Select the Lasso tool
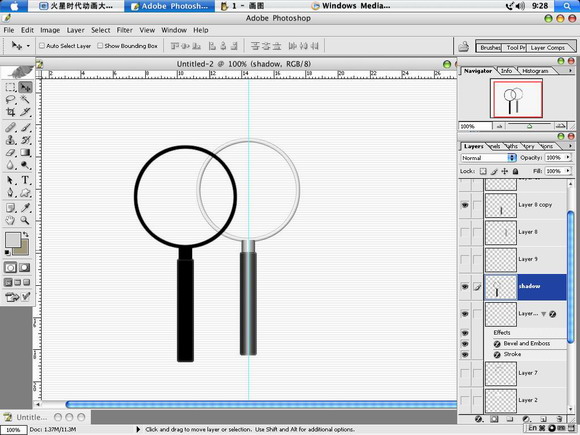The height and width of the screenshot is (435, 580). 10,99
